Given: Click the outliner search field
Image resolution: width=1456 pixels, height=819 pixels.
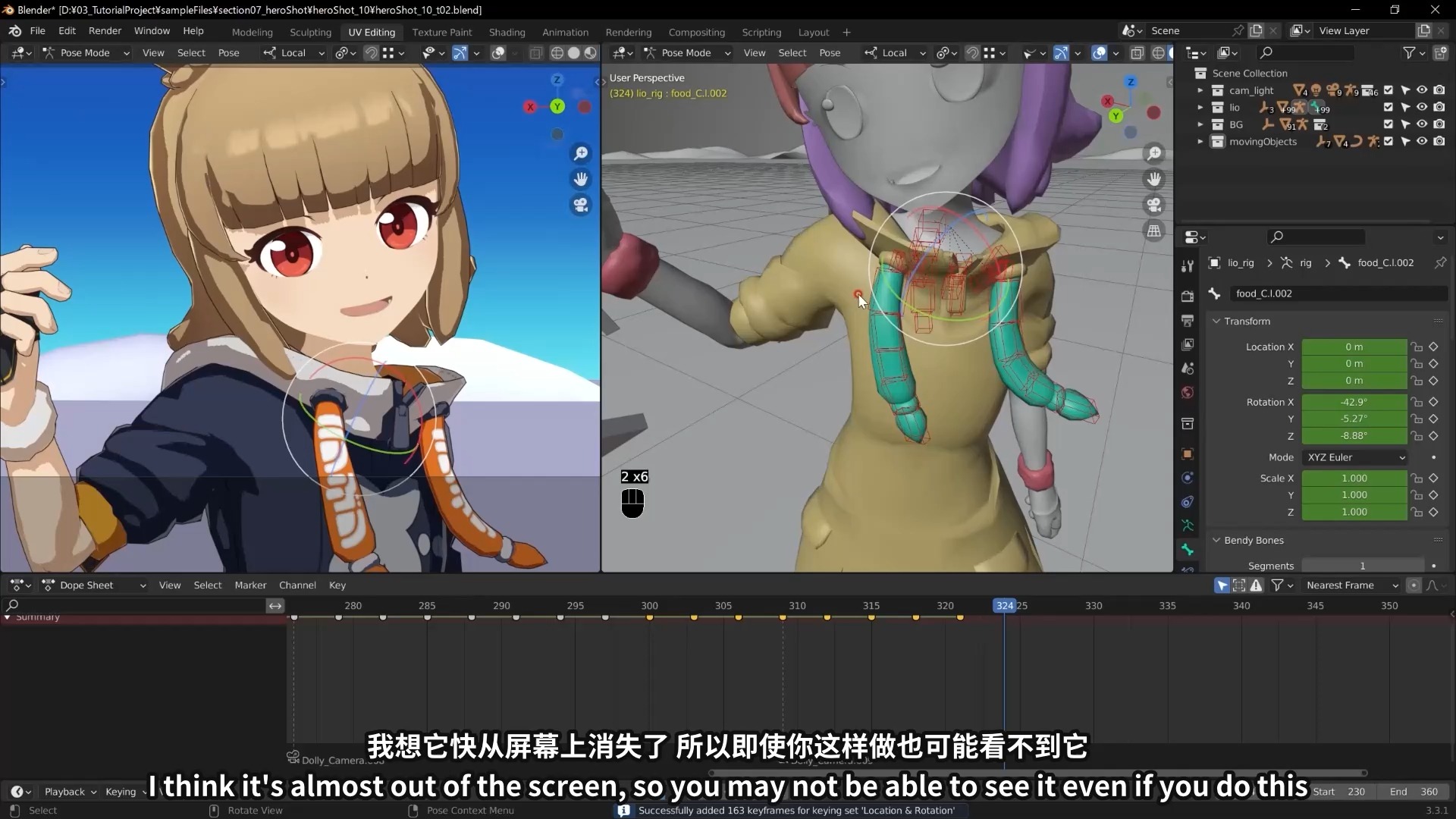Looking at the screenshot, I should click(x=1306, y=52).
